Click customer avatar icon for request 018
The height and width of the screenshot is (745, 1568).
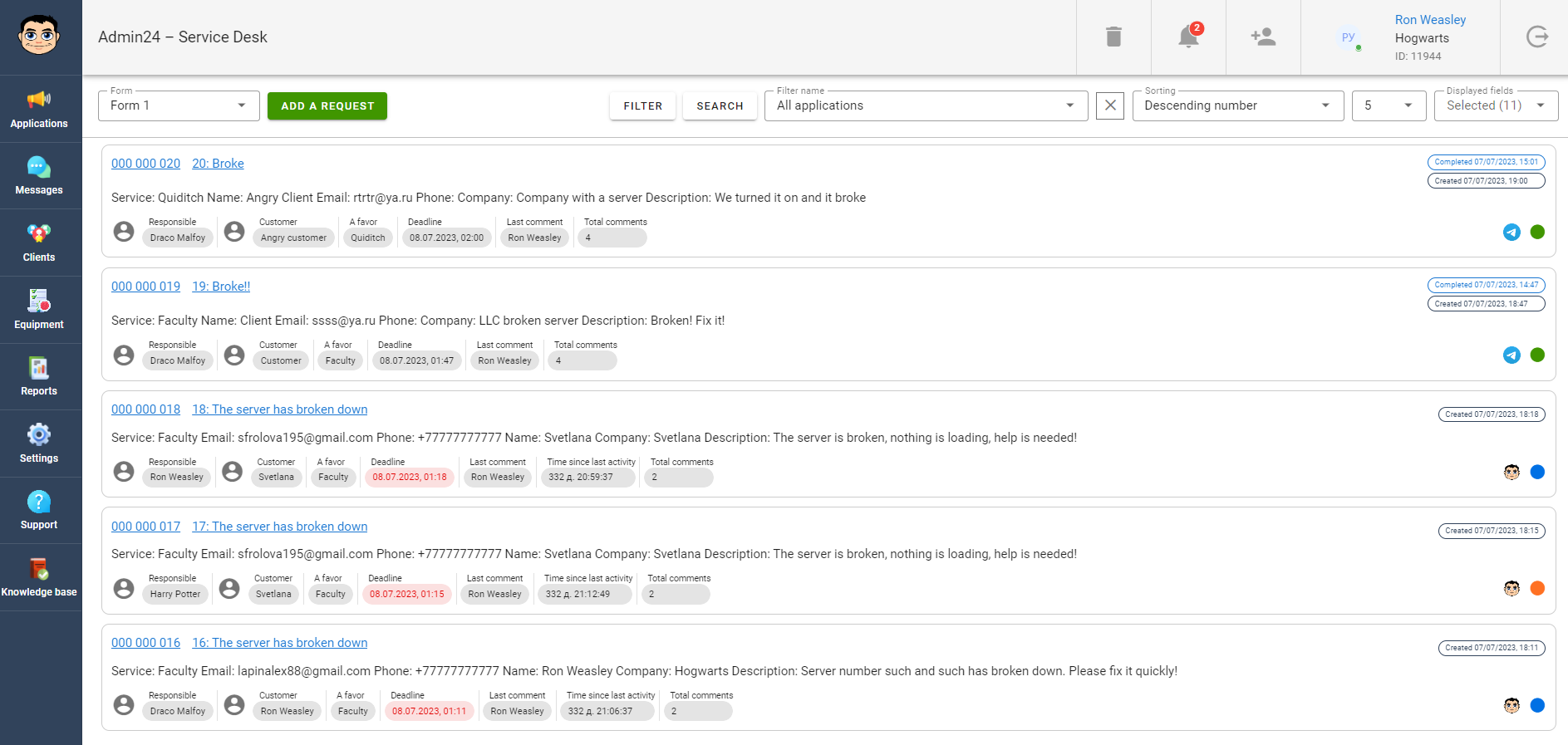233,471
